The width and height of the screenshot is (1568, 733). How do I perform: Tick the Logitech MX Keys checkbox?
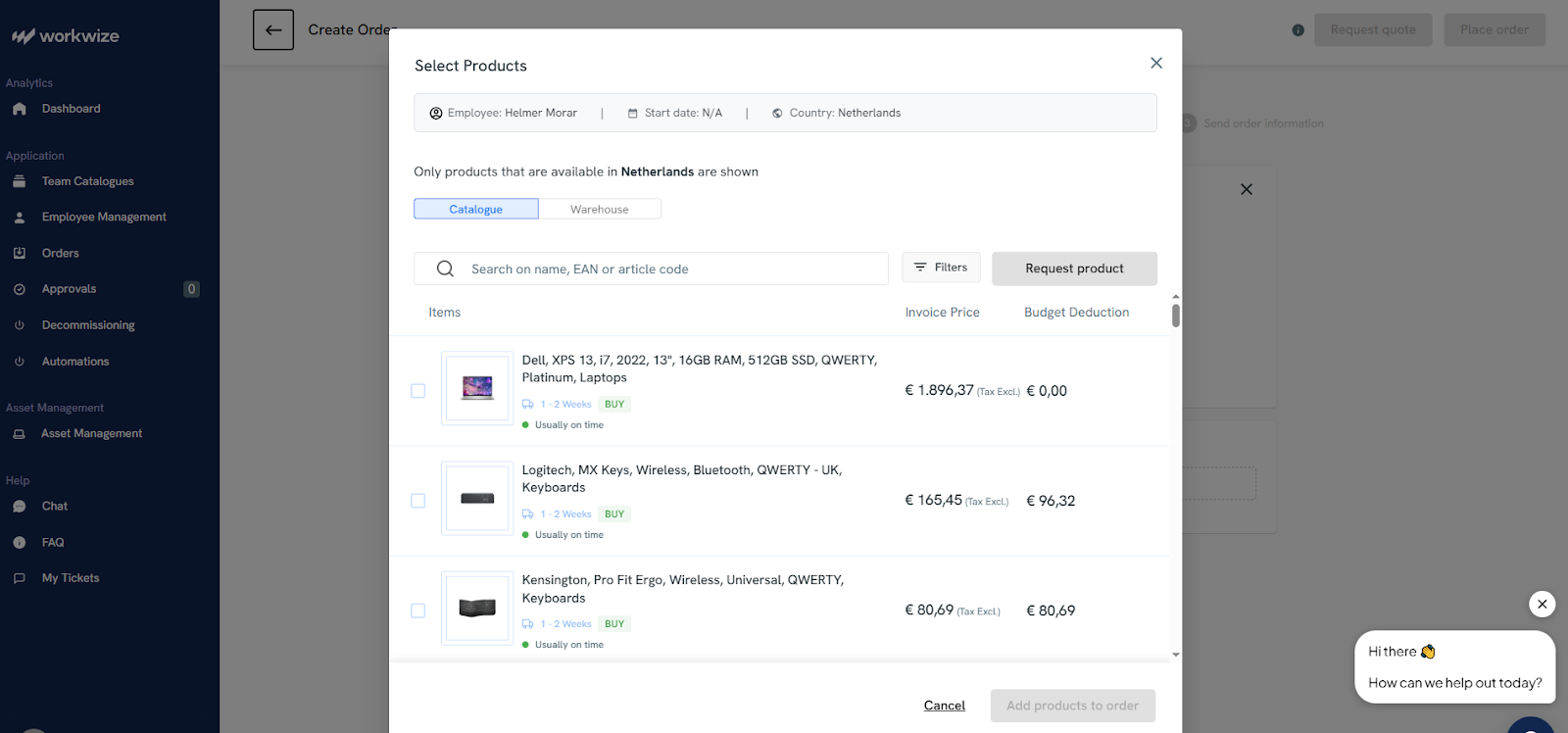(418, 501)
